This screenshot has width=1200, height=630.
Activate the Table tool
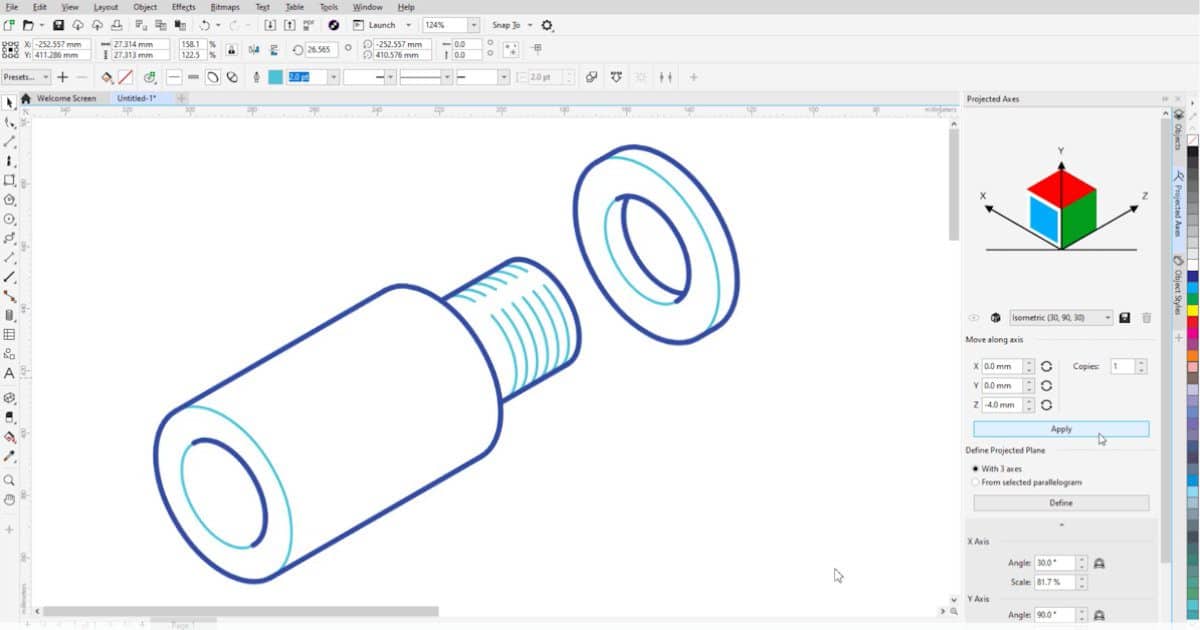(x=9, y=335)
